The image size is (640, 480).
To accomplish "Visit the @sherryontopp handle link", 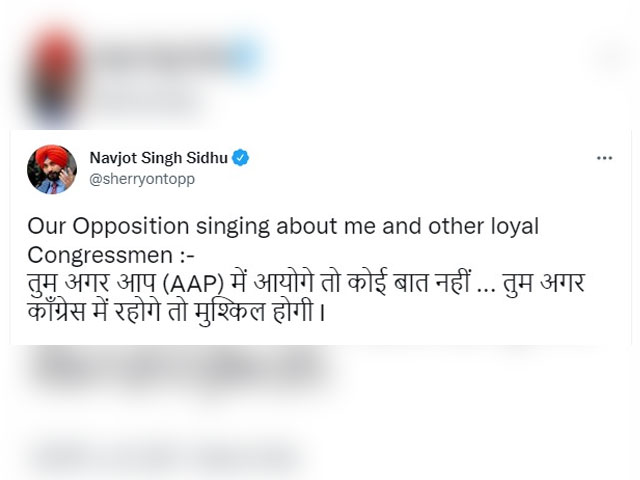I will 141,178.
